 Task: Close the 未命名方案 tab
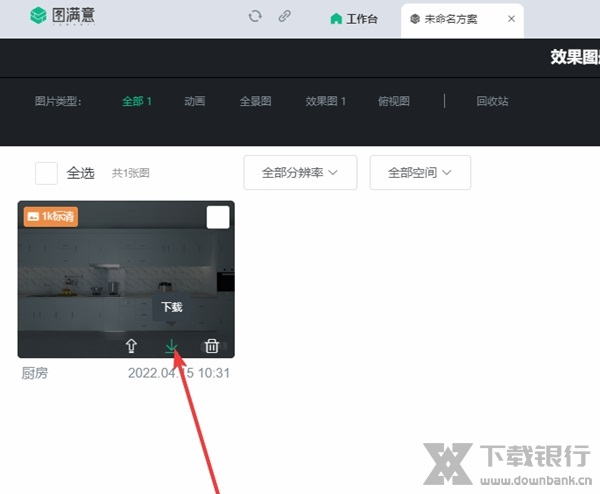pyautogui.click(x=511, y=19)
